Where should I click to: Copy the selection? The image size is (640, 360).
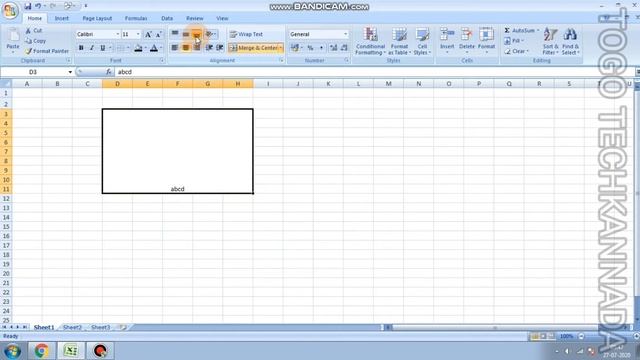pos(35,41)
